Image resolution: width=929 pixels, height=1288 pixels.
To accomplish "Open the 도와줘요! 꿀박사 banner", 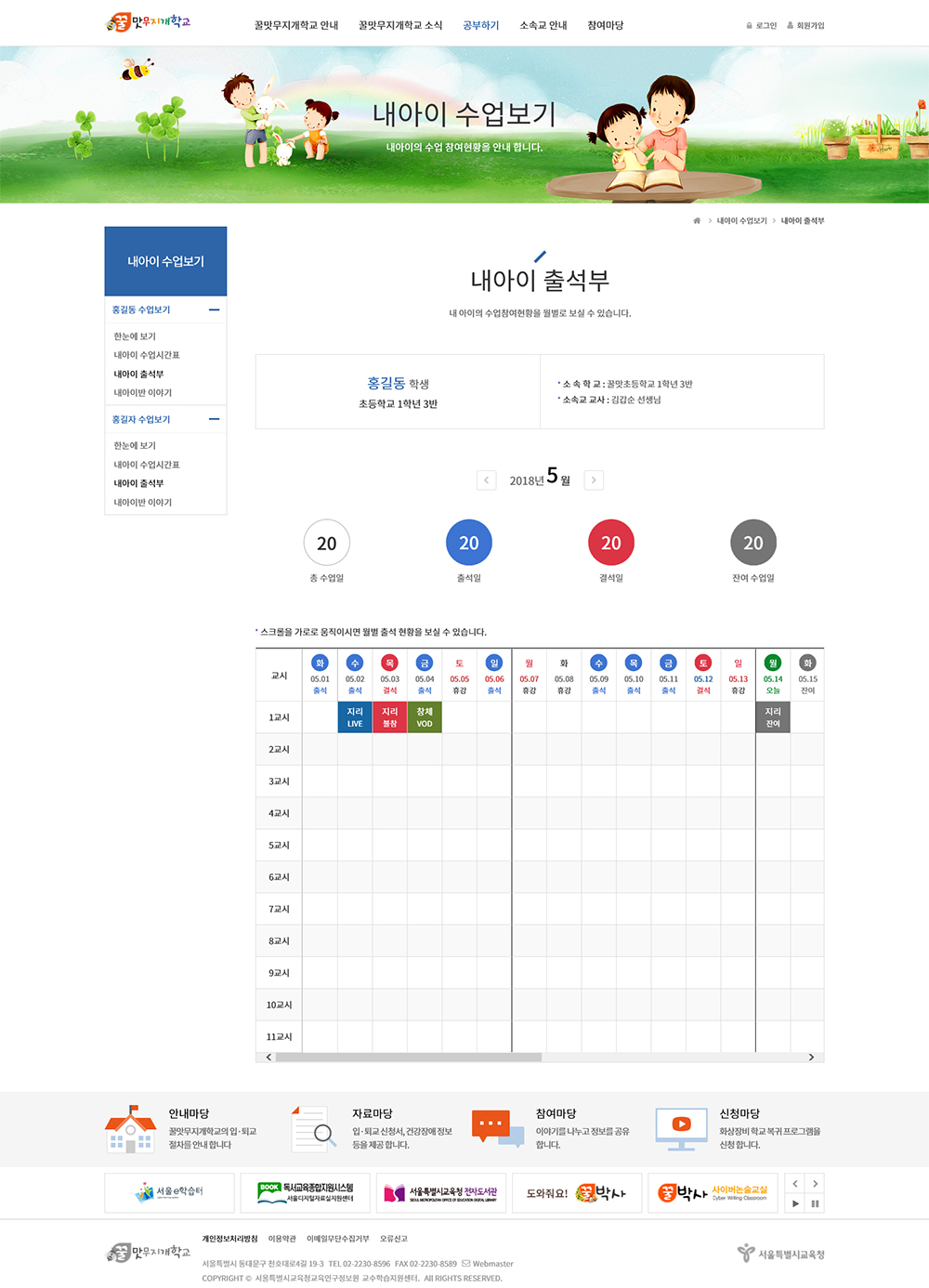I will [577, 1192].
